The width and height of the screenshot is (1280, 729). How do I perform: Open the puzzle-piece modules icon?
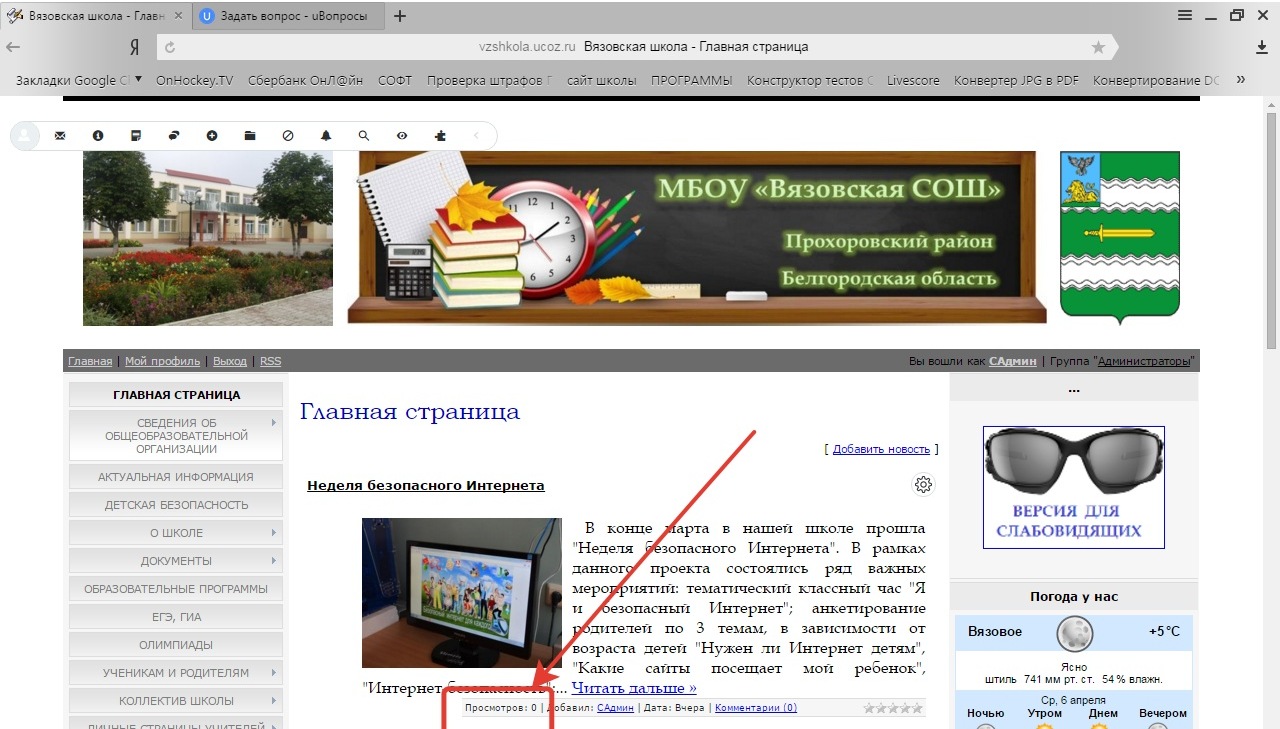pos(440,136)
